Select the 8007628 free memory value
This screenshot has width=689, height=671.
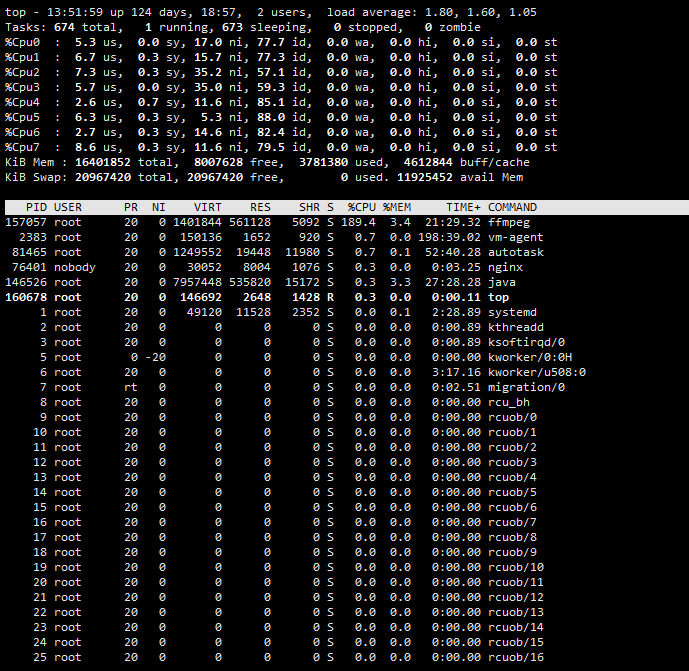point(218,162)
